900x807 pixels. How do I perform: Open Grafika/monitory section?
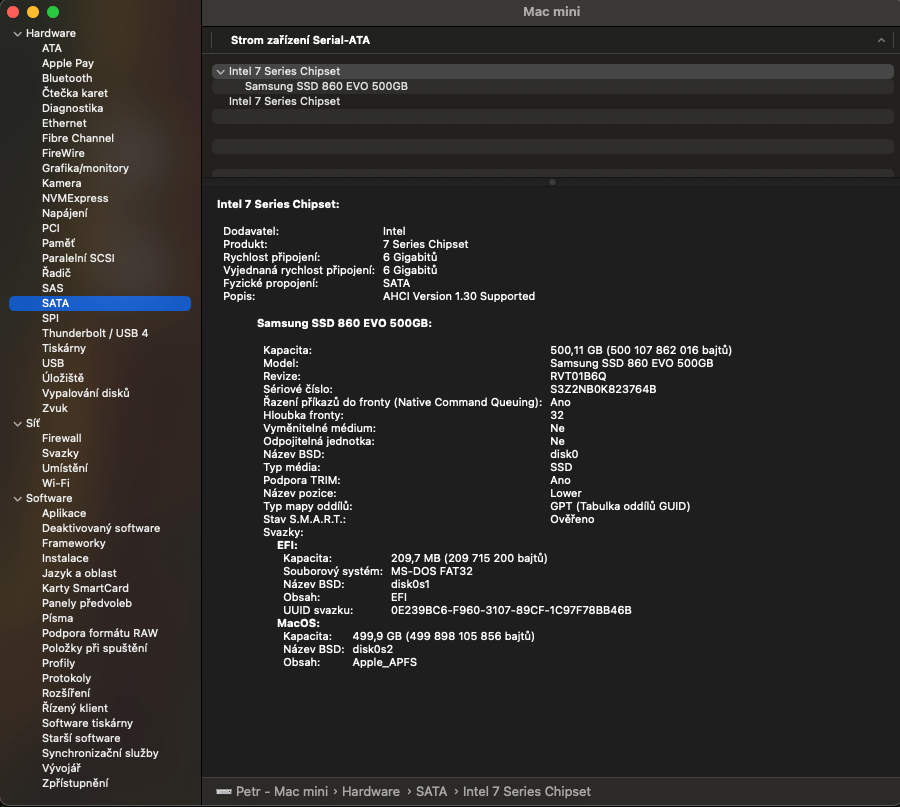(x=85, y=168)
